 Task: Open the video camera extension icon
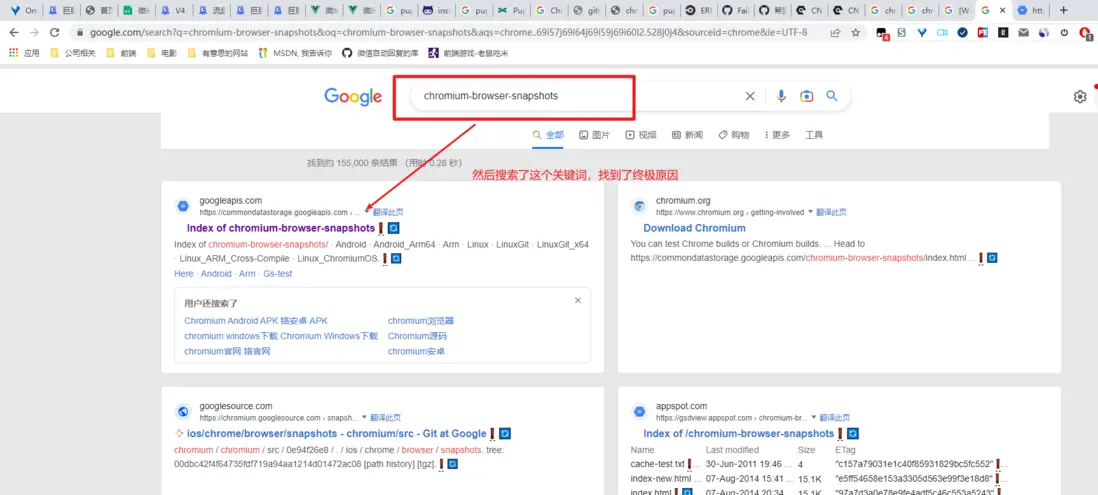[x=942, y=33]
